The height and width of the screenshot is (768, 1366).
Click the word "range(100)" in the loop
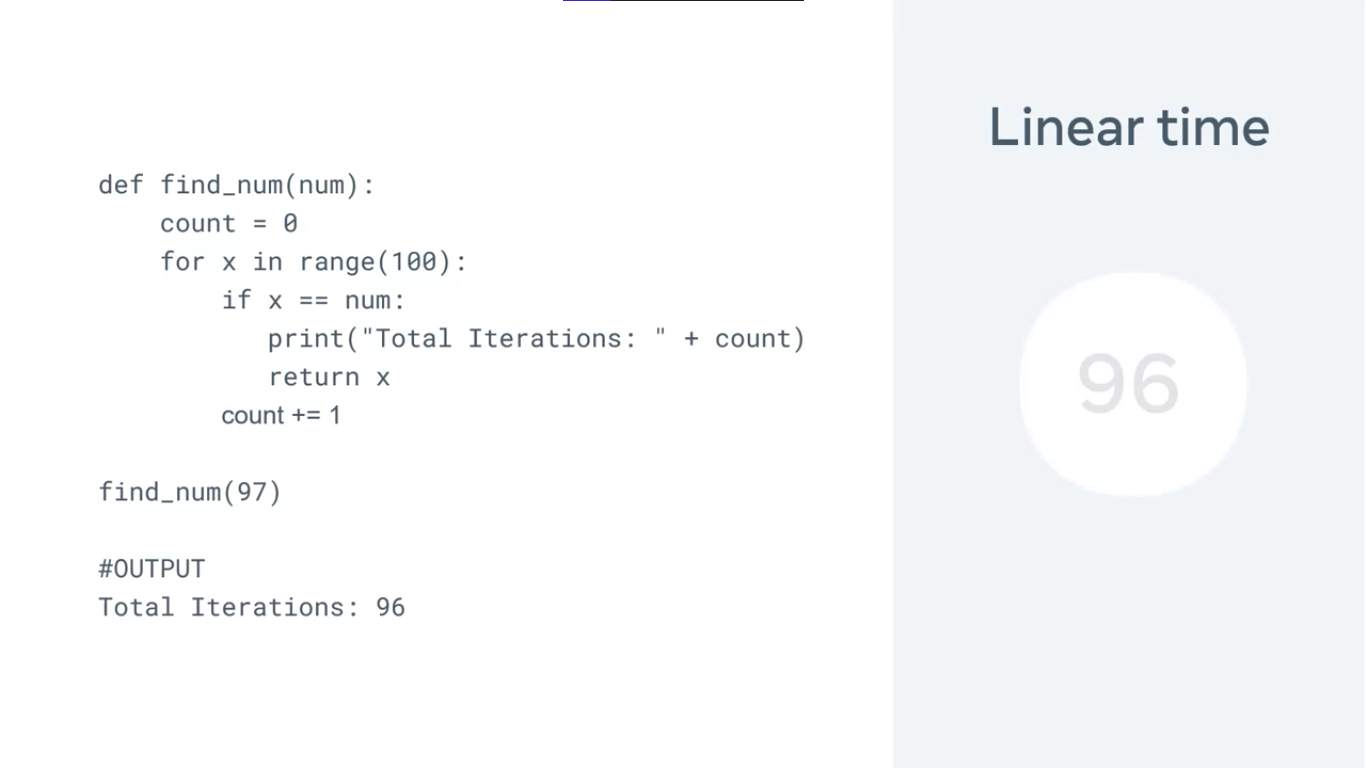pos(383,262)
